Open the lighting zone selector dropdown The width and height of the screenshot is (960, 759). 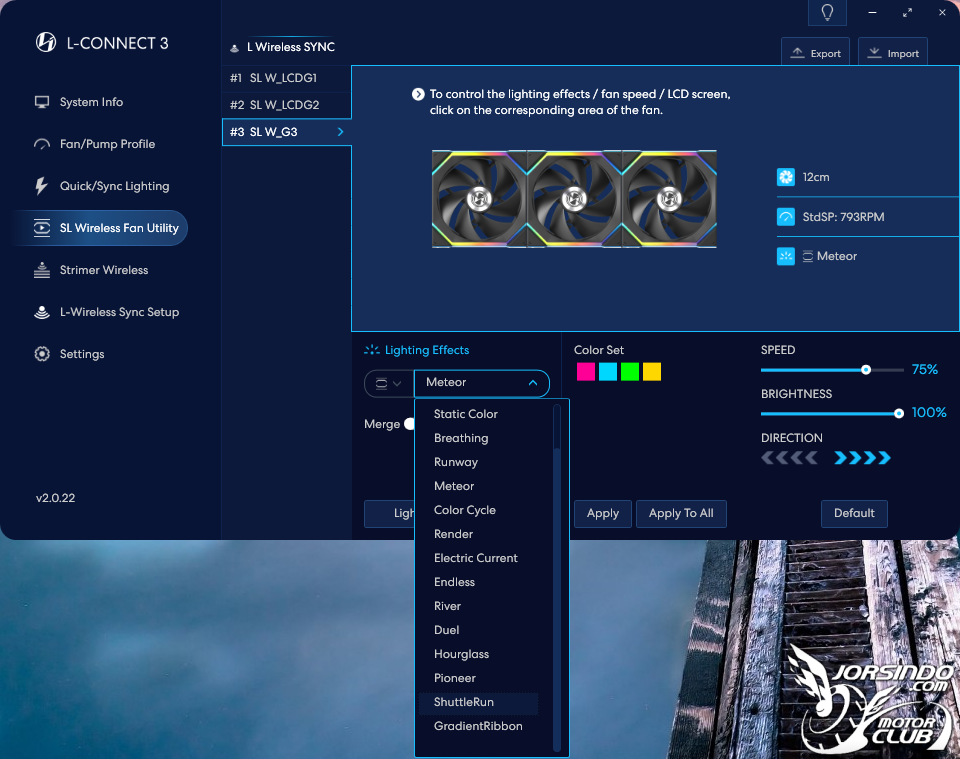point(388,384)
